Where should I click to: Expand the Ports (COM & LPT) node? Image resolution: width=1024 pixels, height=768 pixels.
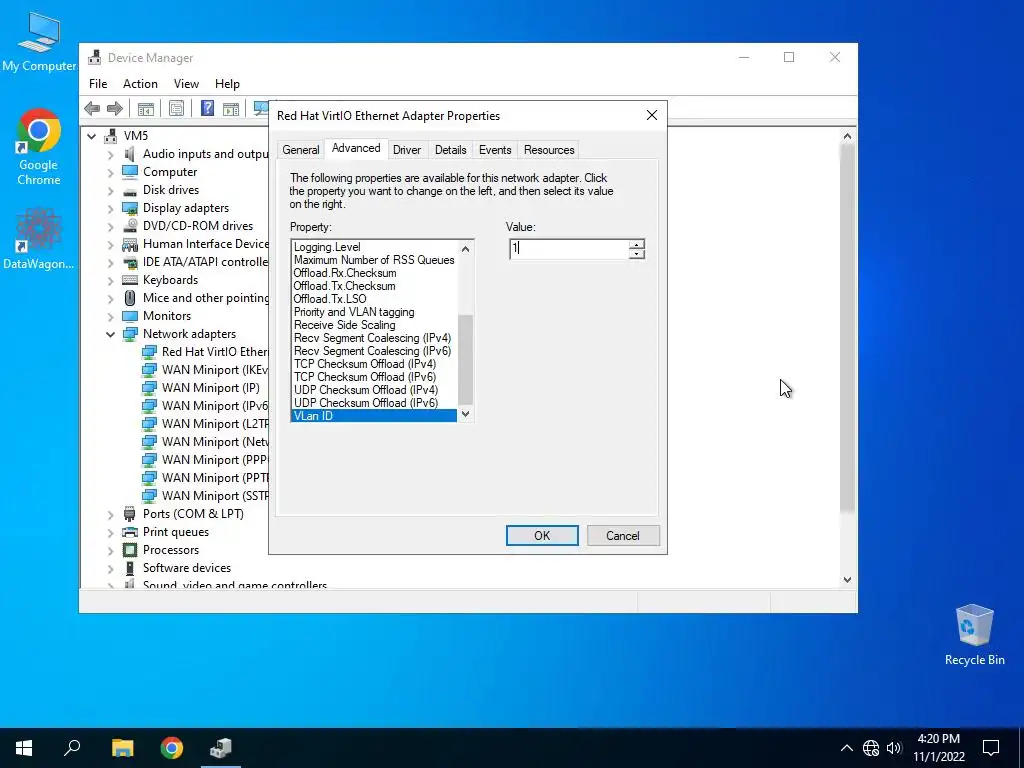coord(110,515)
